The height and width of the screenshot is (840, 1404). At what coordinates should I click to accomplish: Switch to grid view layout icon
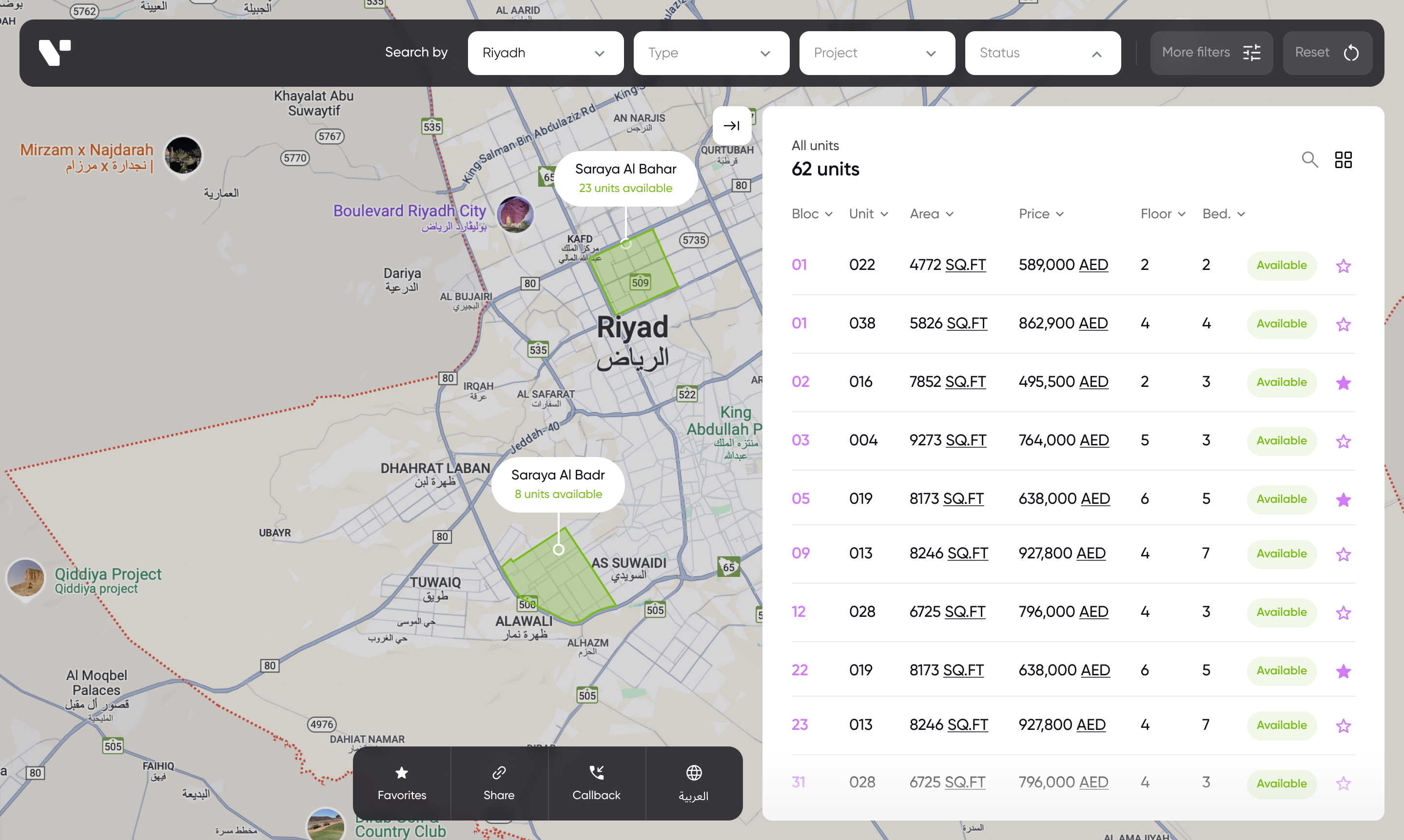tap(1343, 160)
